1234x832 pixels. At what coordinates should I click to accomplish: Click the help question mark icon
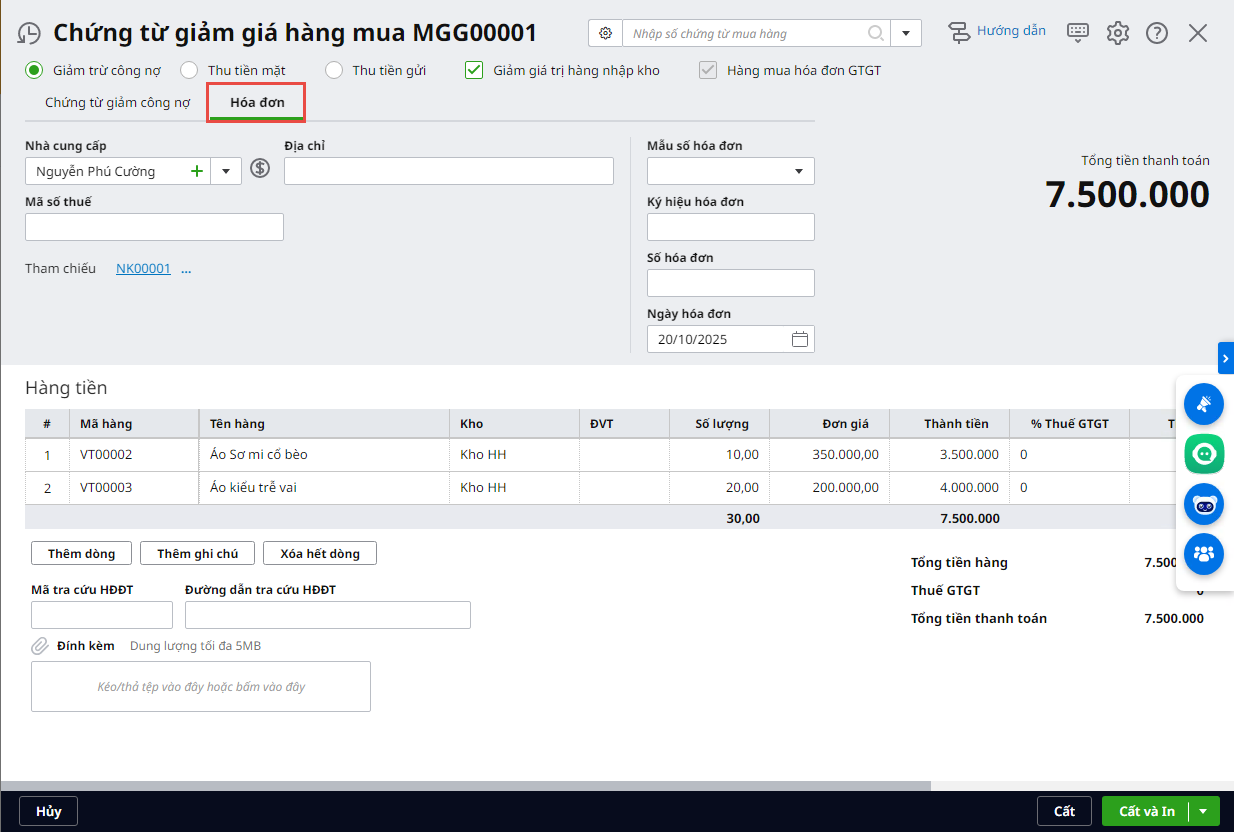(x=1157, y=33)
